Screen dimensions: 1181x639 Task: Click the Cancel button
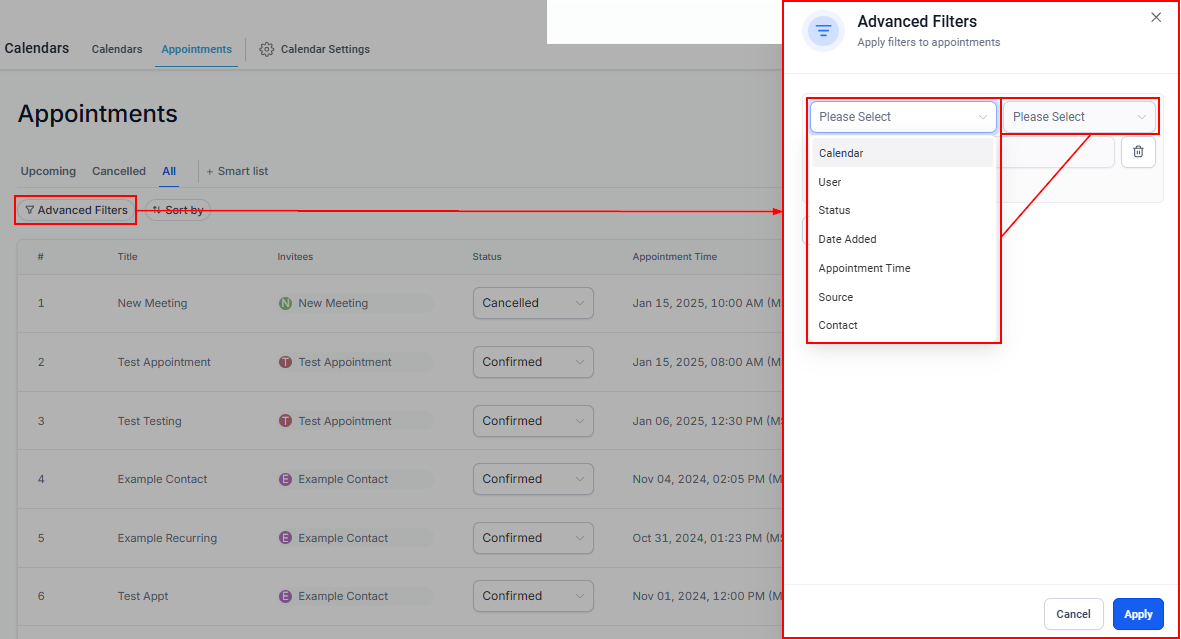[x=1073, y=614]
